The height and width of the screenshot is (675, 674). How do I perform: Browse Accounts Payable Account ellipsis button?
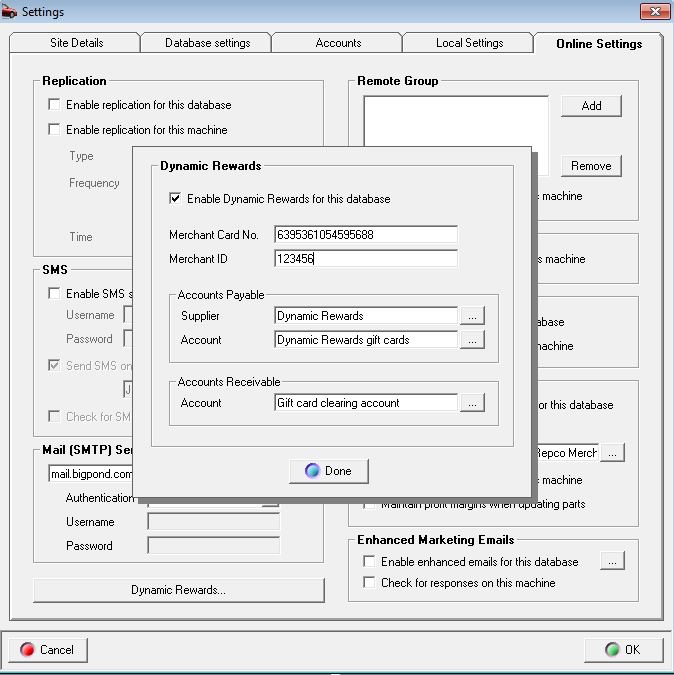pyautogui.click(x=472, y=340)
